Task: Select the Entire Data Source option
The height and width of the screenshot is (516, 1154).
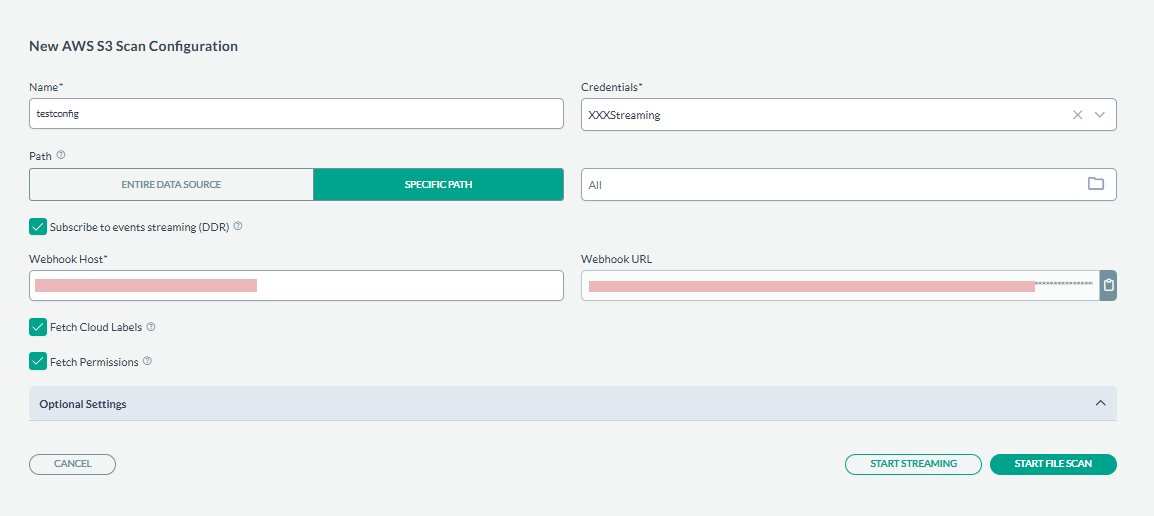Action: tap(171, 185)
